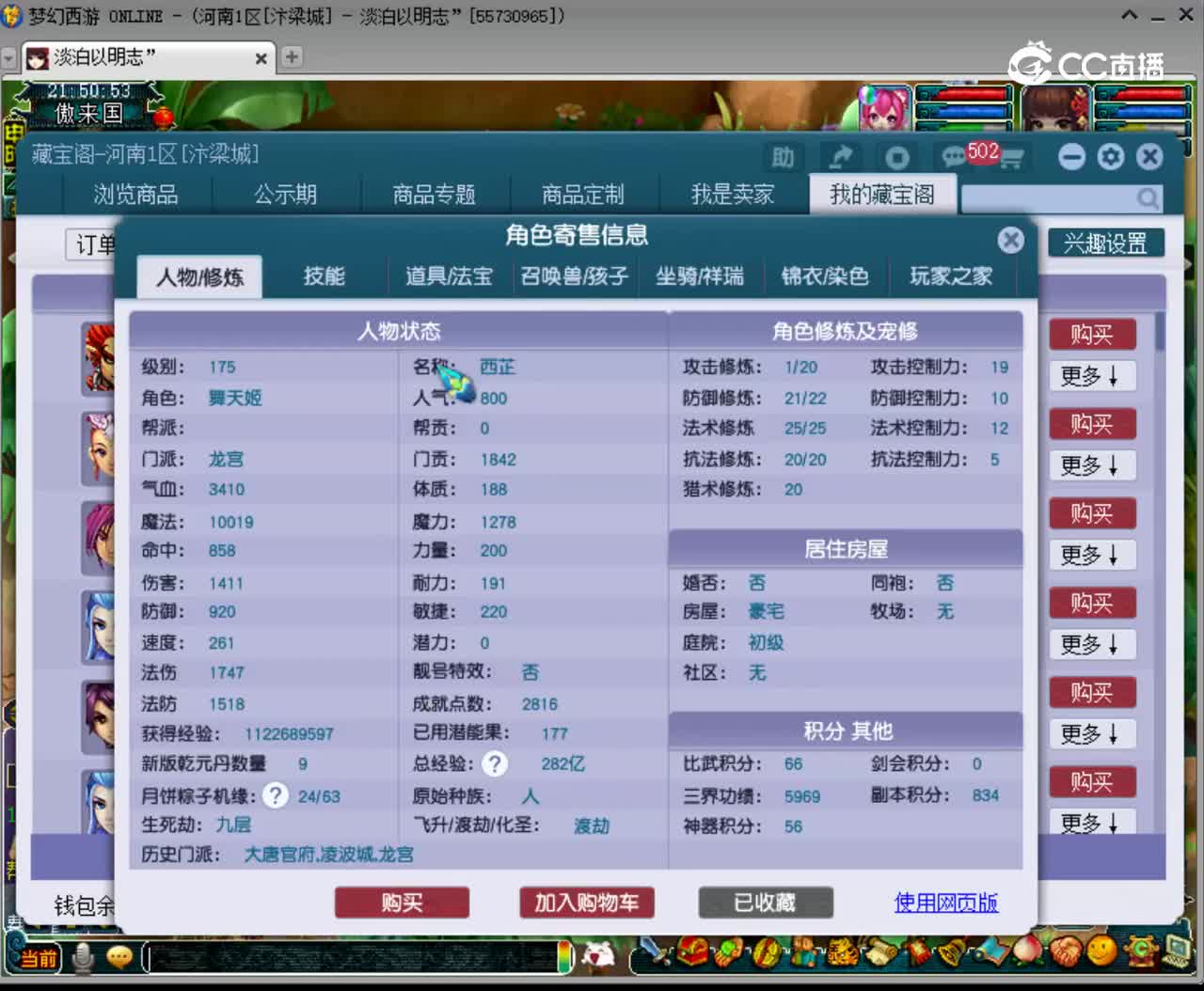Viewport: 1204px width, 991px height.
Task: Click the round stop-square icon in 藏宝阁 header
Action: pyautogui.click(x=896, y=157)
